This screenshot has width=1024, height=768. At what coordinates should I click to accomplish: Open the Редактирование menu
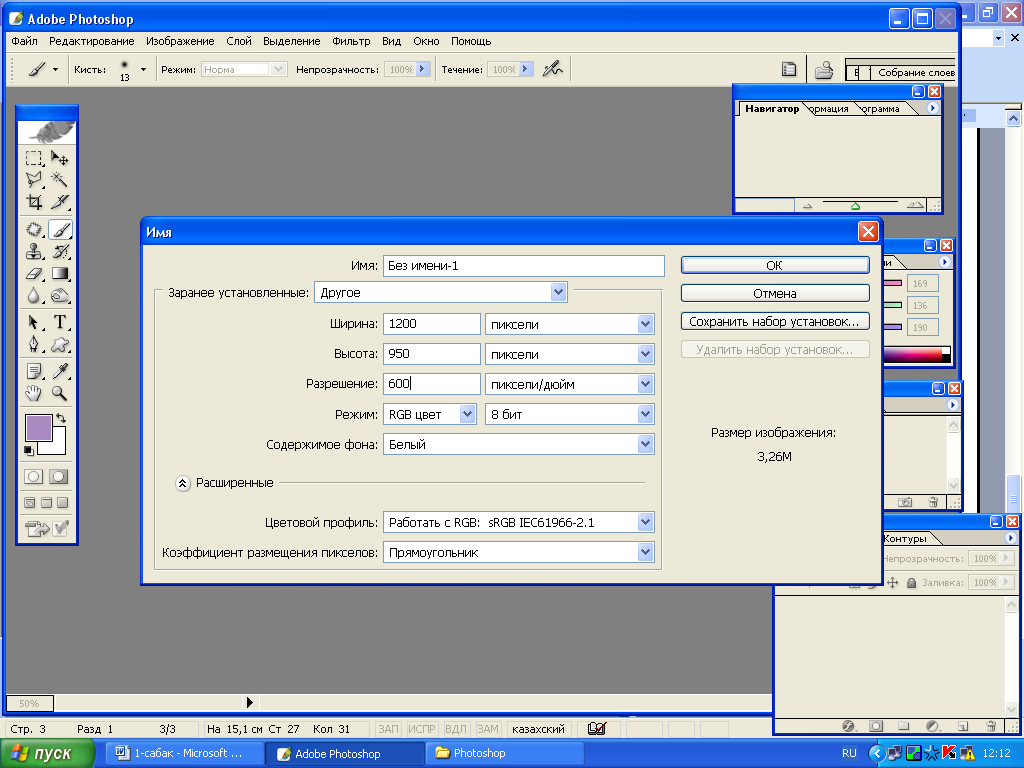(x=91, y=41)
